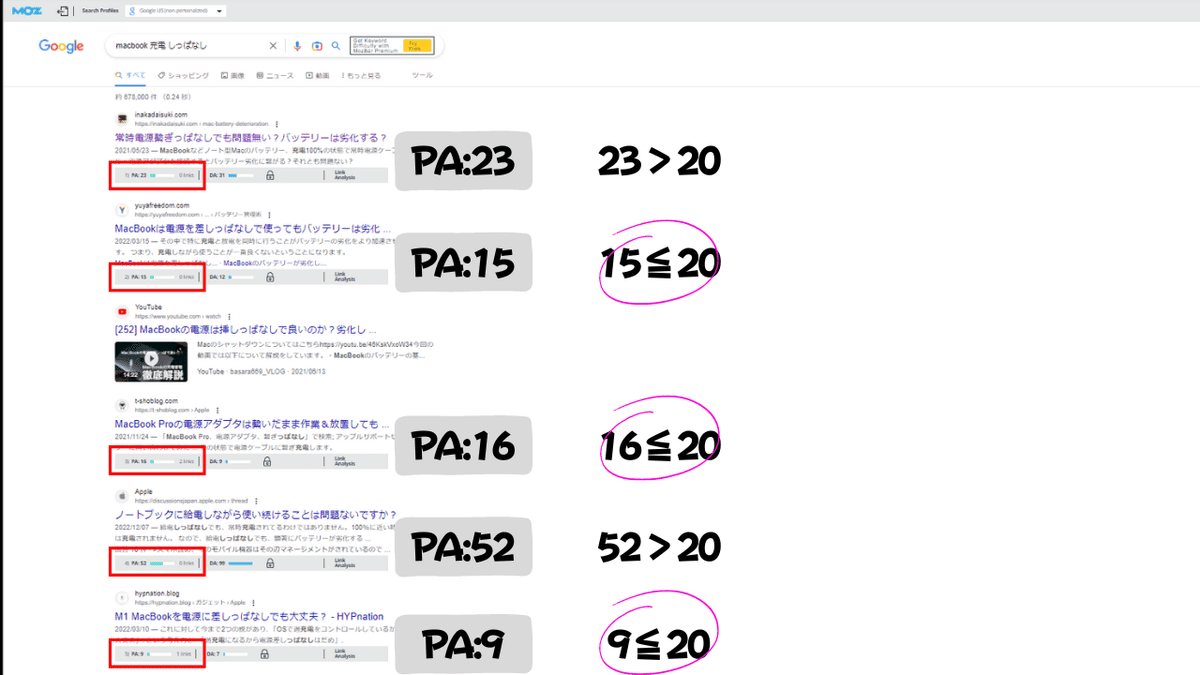This screenshot has width=1200, height=675.
Task: Open Link Analysis for Apple result
Action: click(345, 564)
